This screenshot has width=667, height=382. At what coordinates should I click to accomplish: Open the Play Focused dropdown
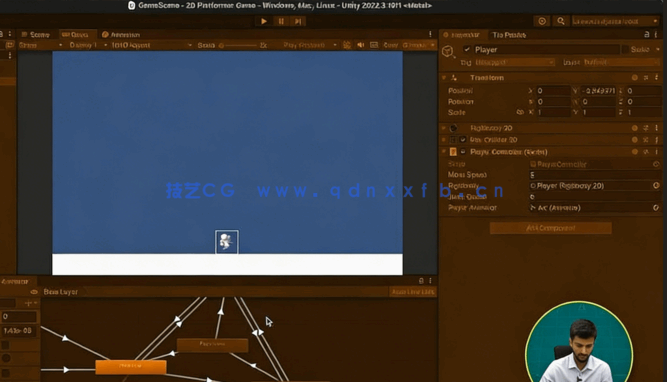point(310,45)
